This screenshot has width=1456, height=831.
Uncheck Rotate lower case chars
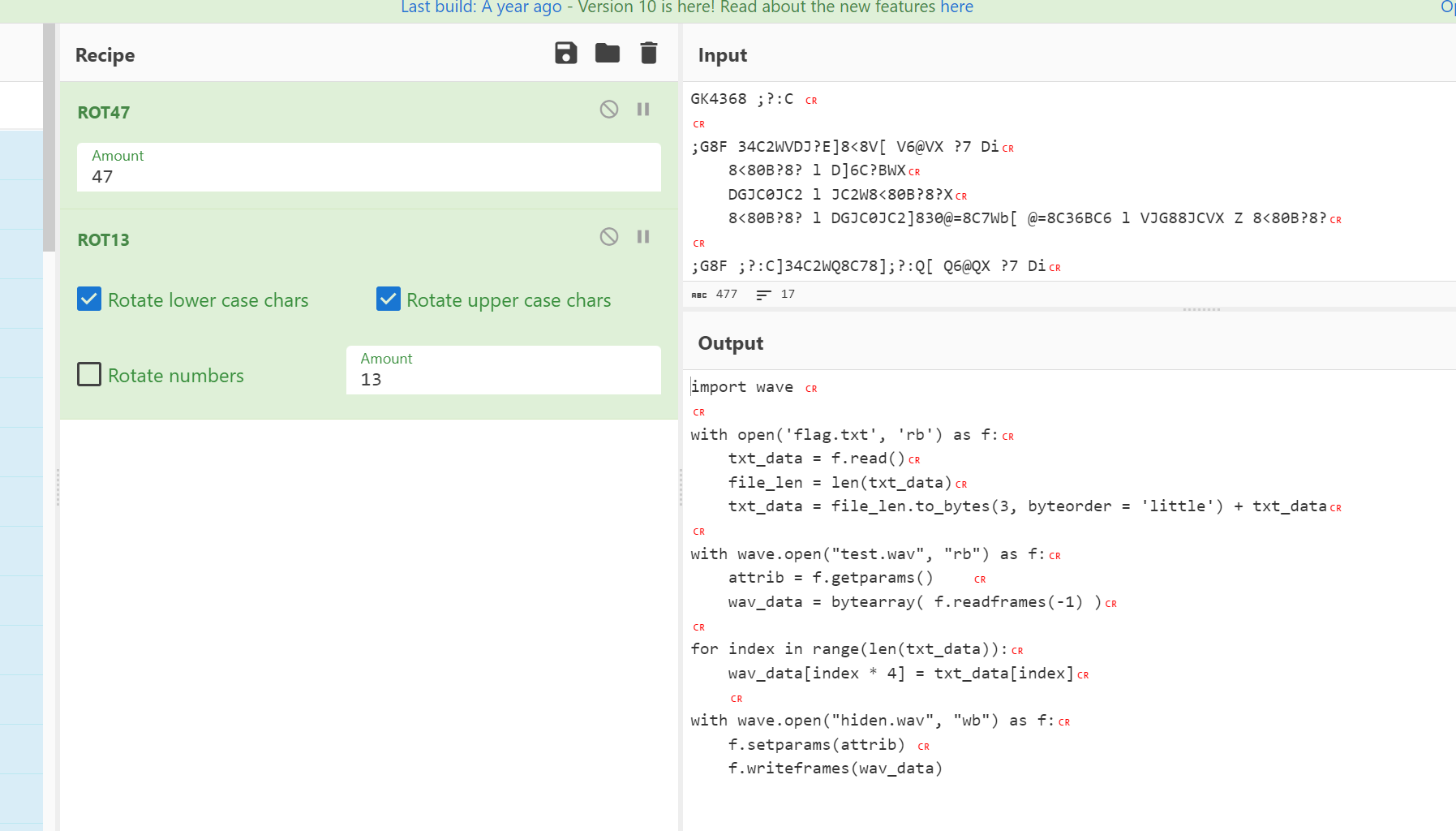pos(89,299)
